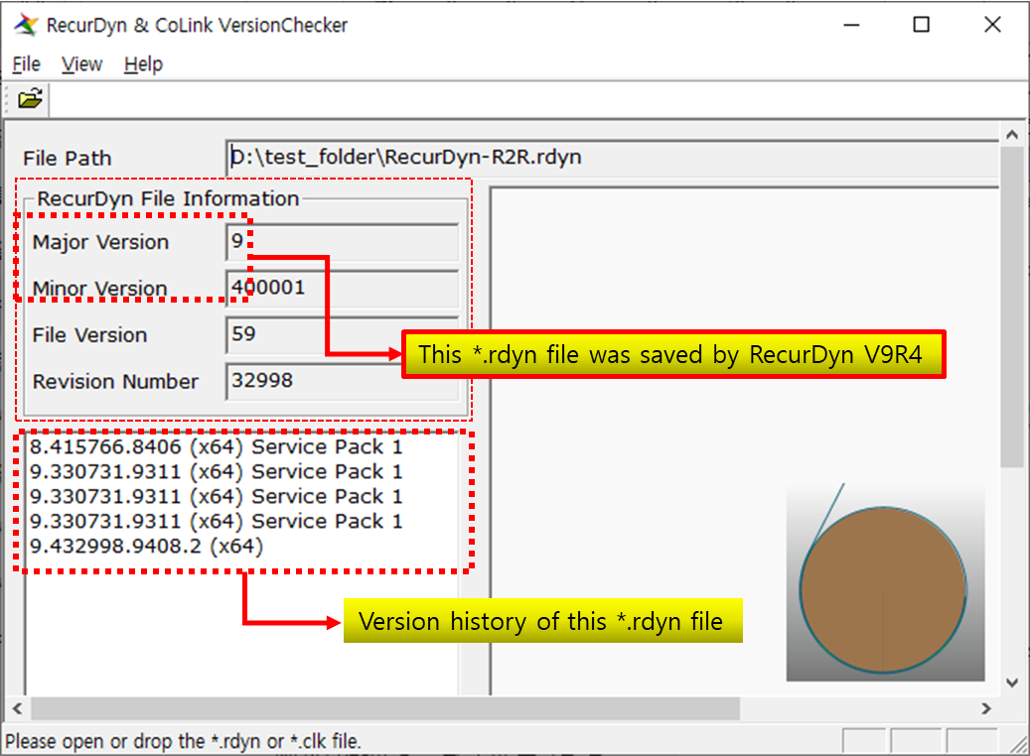
Task: Open the View menu
Action: pyautogui.click(x=82, y=64)
